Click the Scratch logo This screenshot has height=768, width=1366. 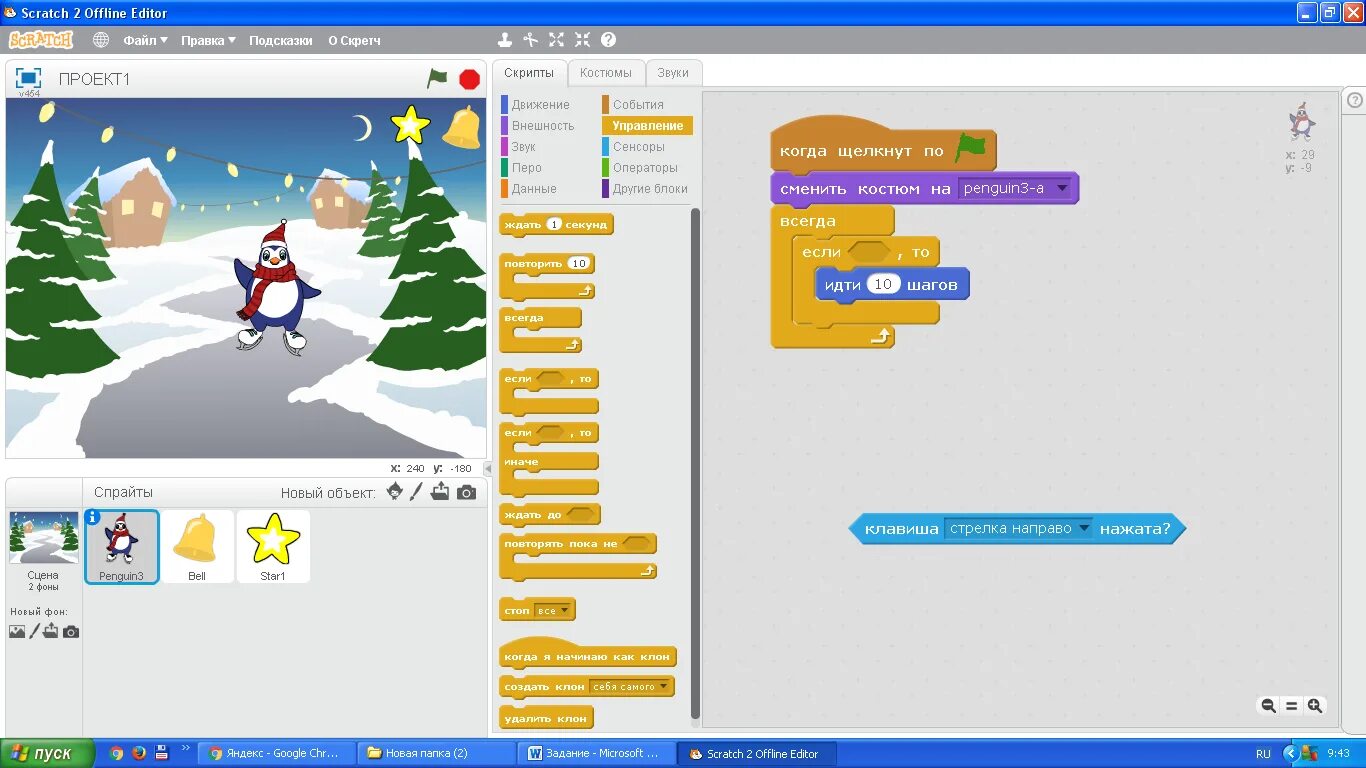[41, 40]
